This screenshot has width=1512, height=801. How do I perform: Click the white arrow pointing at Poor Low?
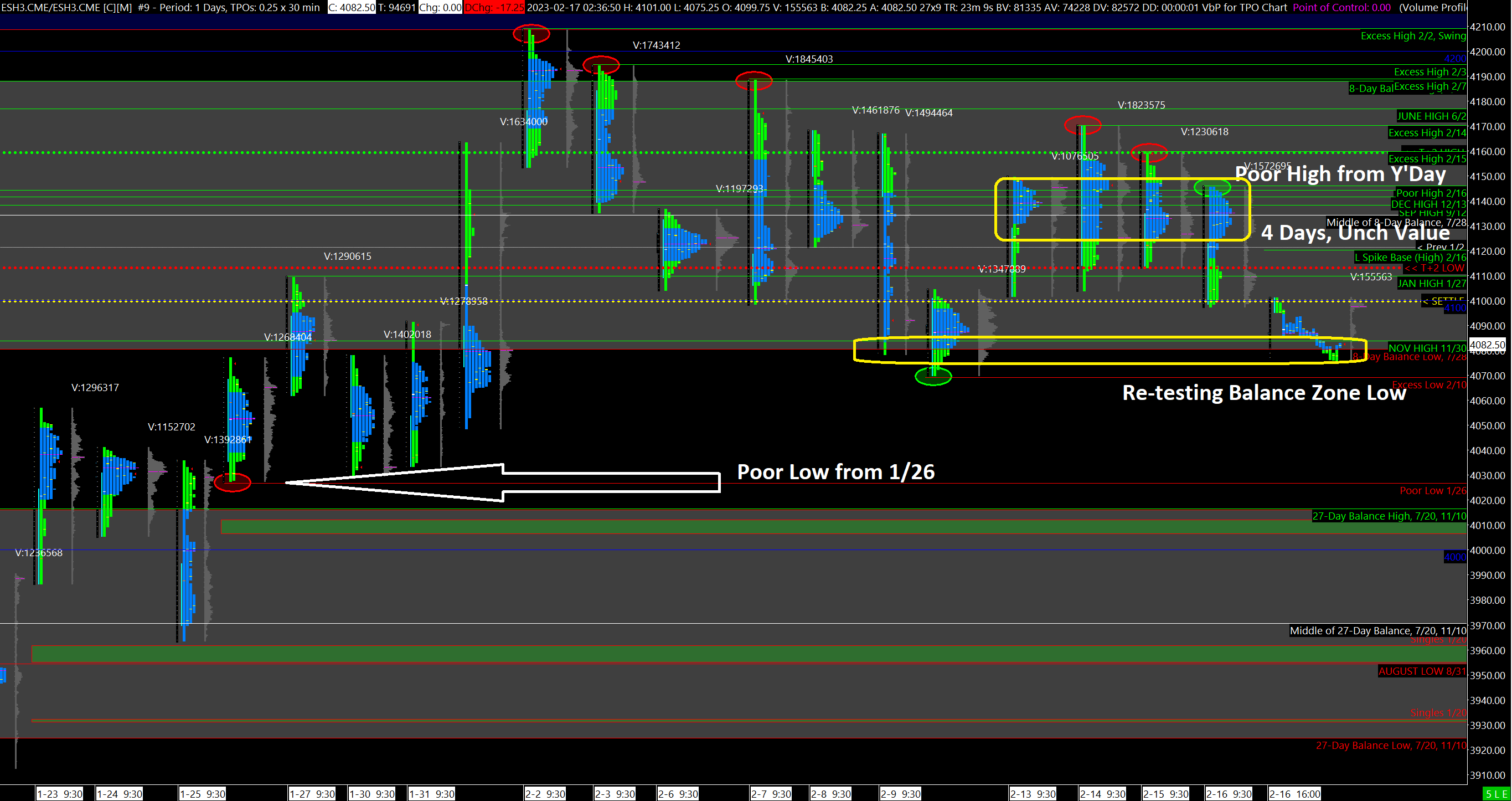tap(503, 482)
